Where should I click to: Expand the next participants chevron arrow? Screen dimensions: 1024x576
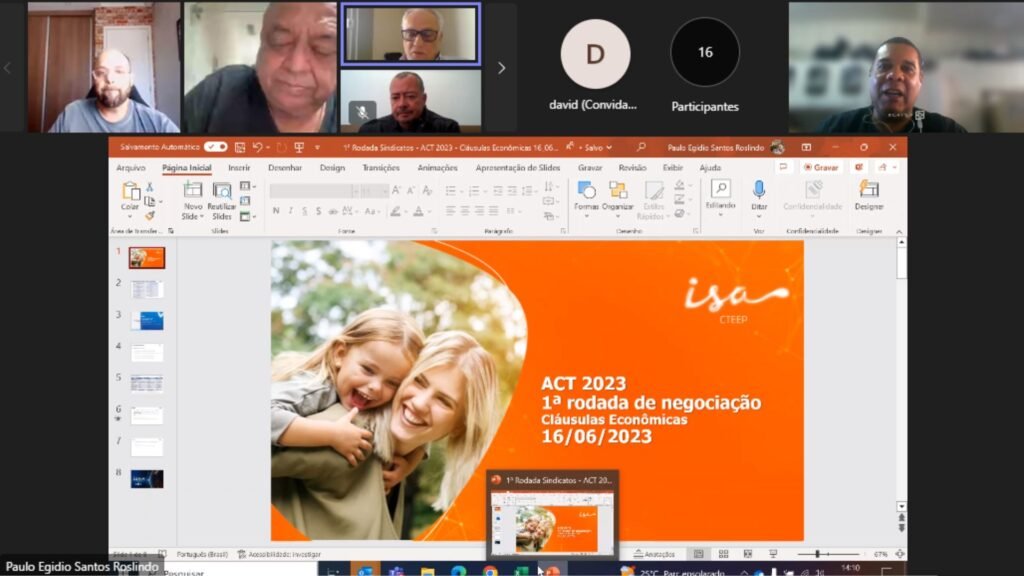point(501,68)
